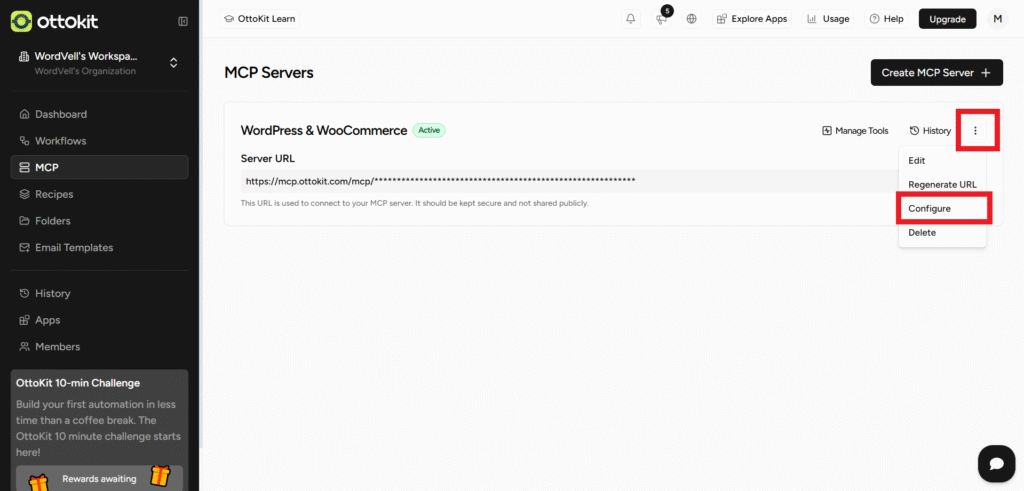This screenshot has width=1024, height=491.
Task: Open OttoKit Learn
Action: coord(260,19)
